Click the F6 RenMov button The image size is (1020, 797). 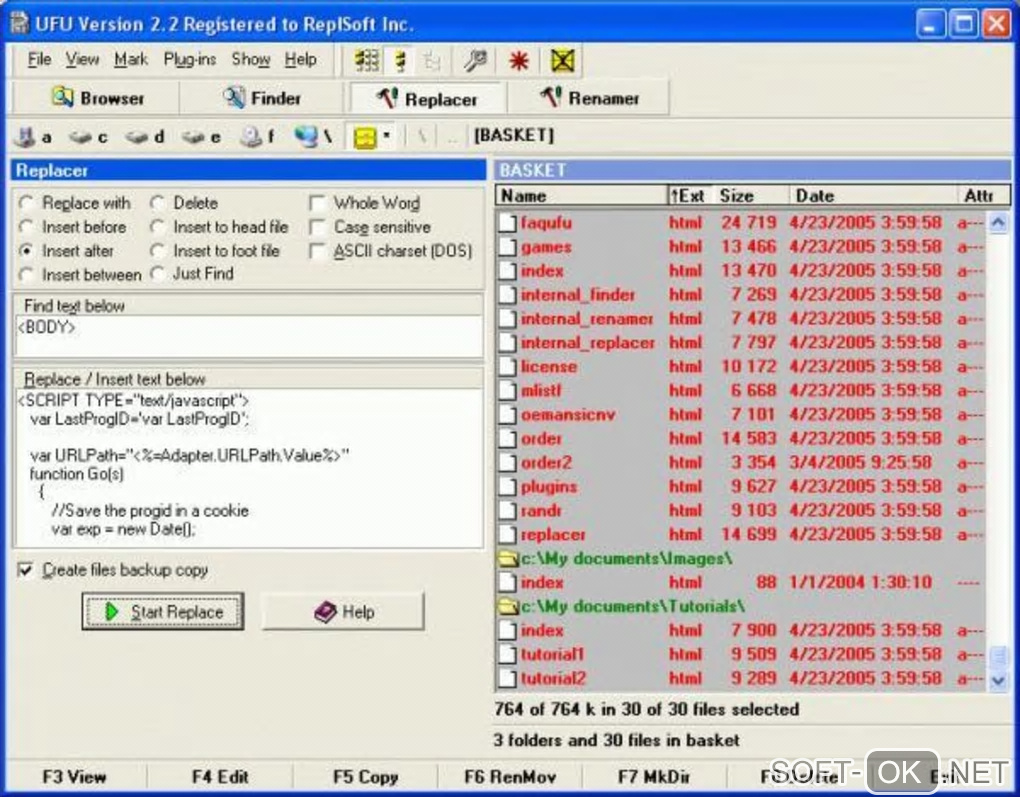pyautogui.click(x=510, y=777)
